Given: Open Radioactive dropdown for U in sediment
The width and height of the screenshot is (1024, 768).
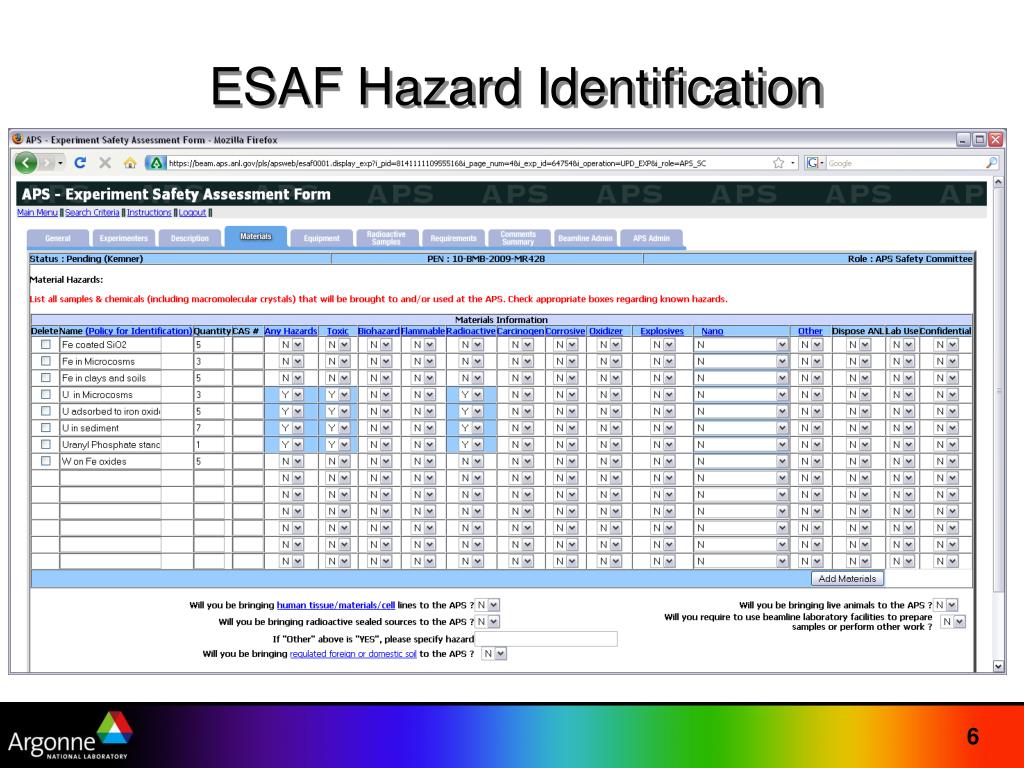Looking at the screenshot, I should coord(471,428).
